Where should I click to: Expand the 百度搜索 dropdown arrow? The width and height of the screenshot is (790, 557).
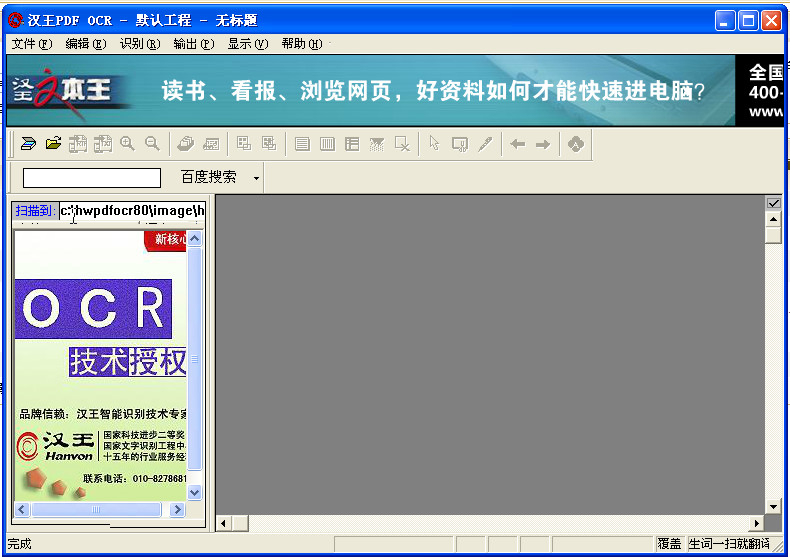point(256,178)
